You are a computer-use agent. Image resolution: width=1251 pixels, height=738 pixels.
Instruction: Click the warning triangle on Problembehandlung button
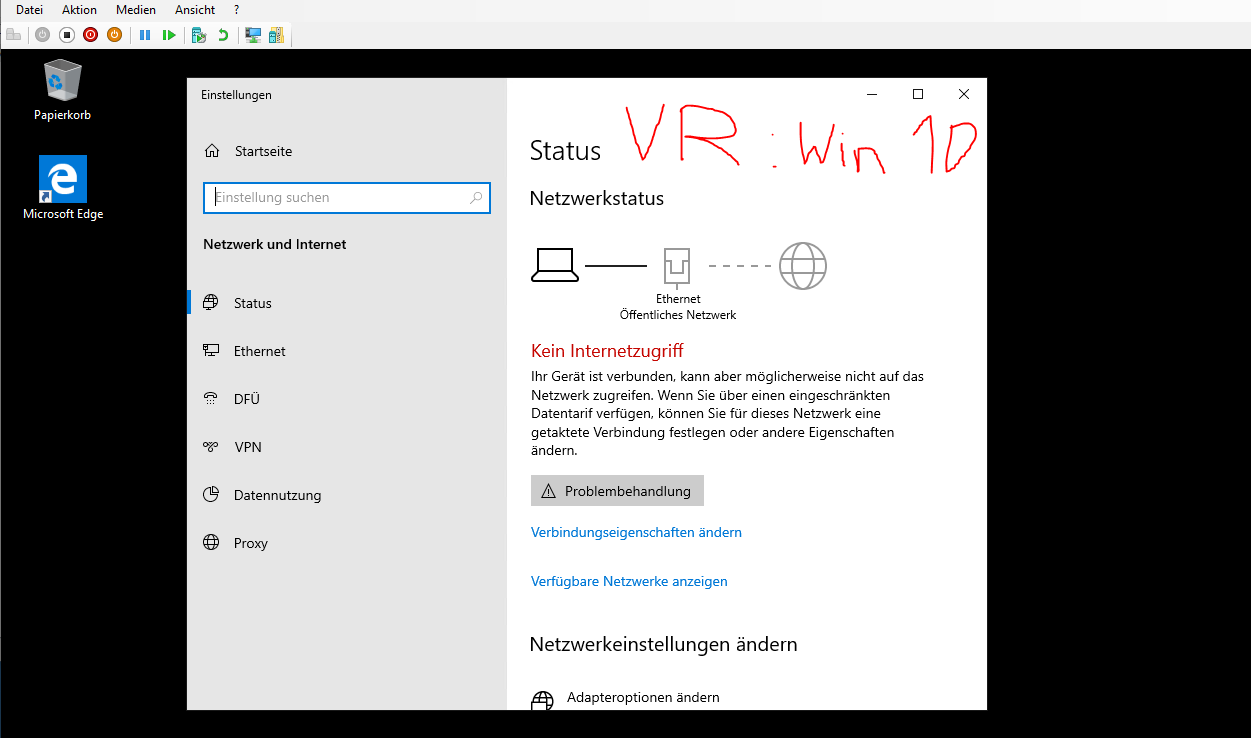(x=548, y=491)
